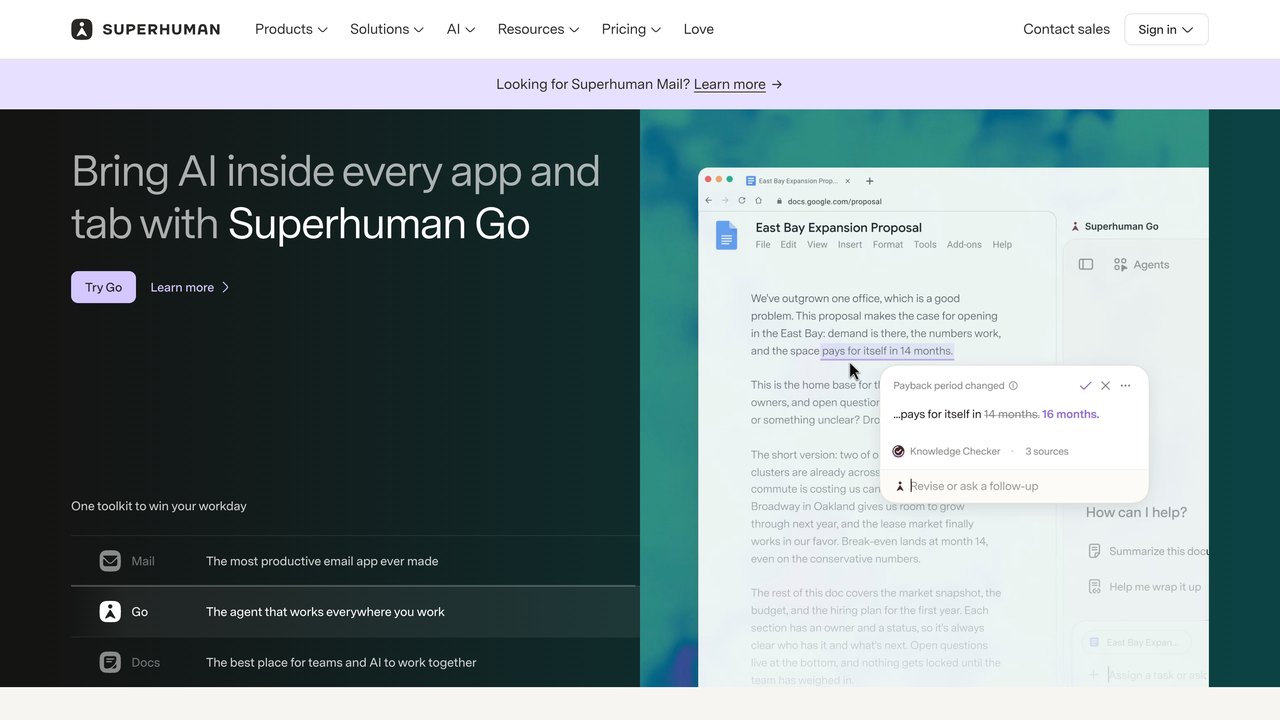
Task: Follow the Learn more Superhuman Mail link
Action: pyautogui.click(x=730, y=84)
